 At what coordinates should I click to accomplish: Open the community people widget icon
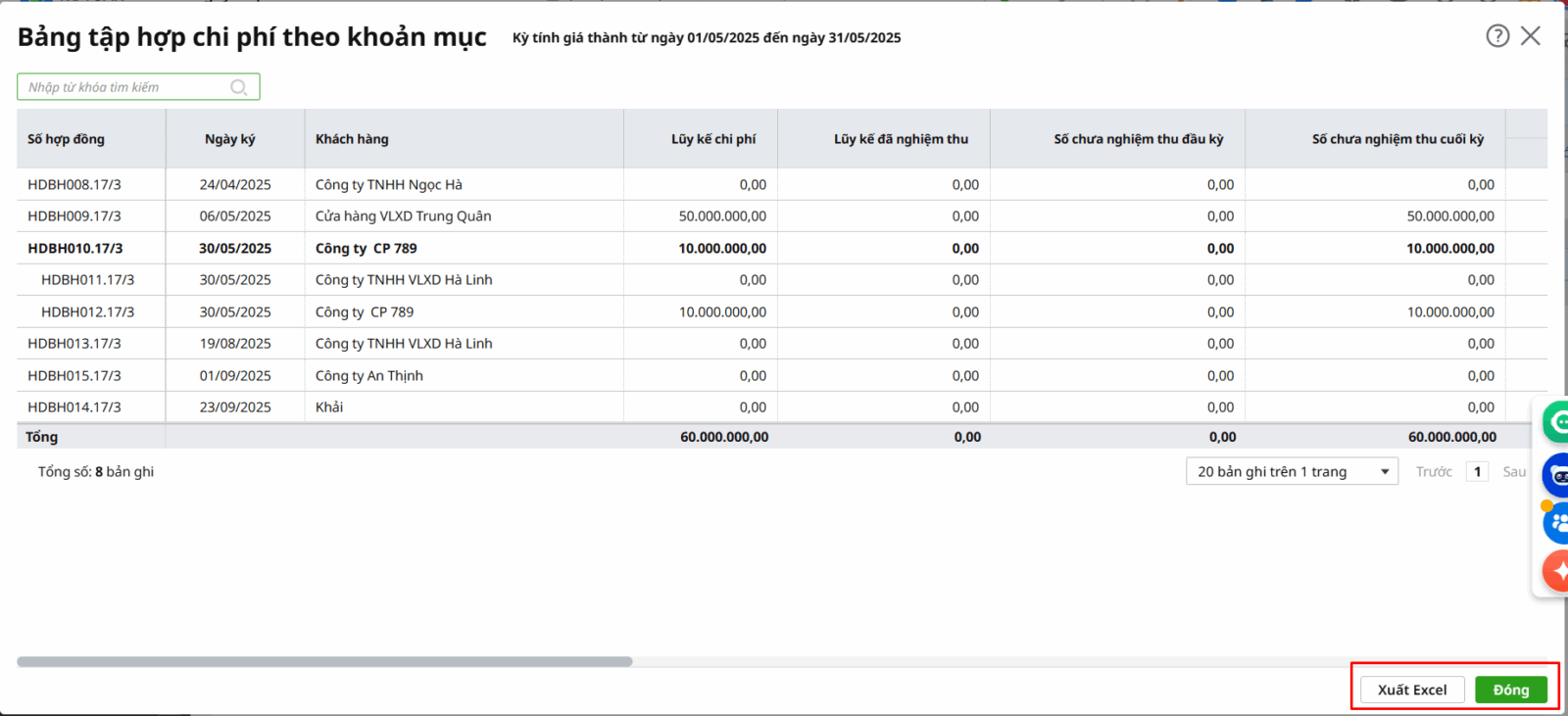(x=1555, y=523)
